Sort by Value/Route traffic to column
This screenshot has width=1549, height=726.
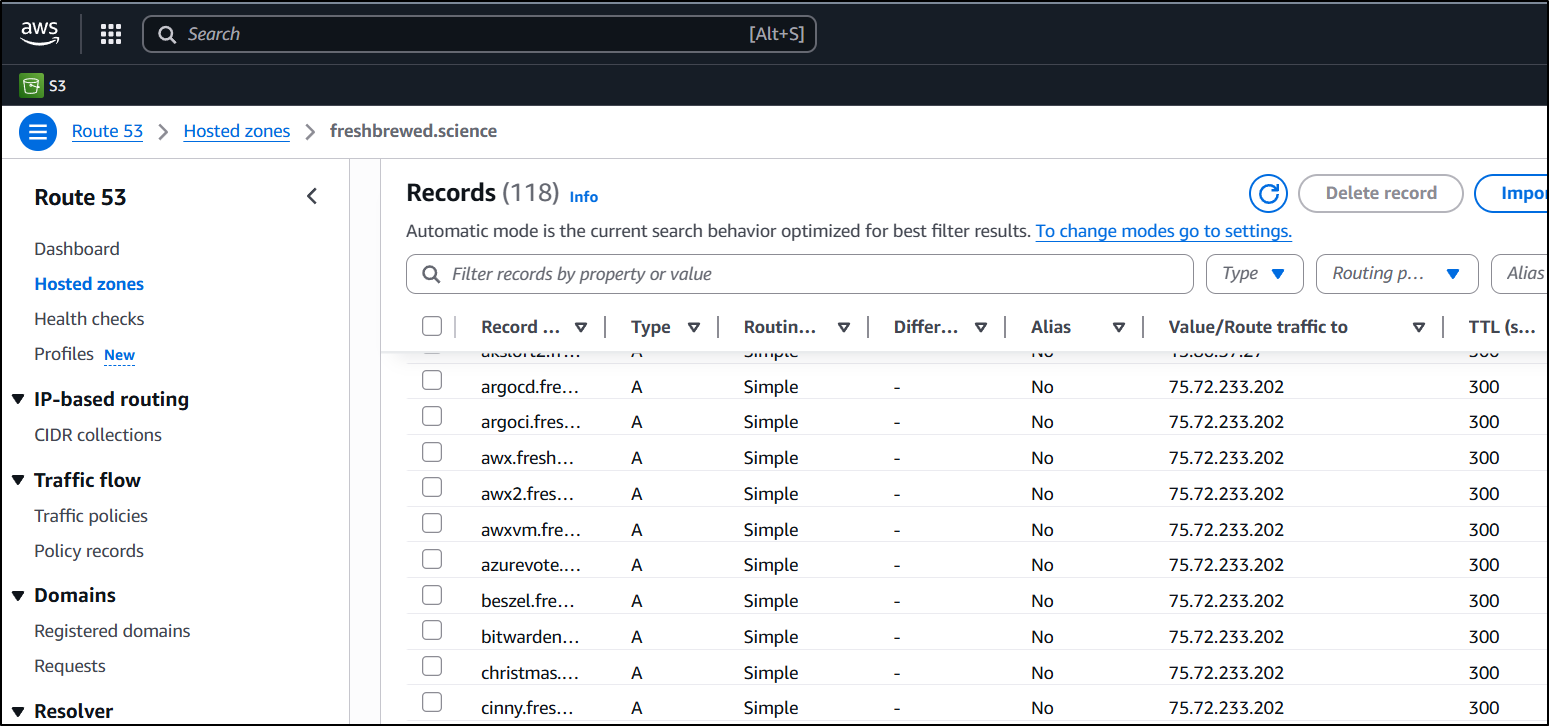[x=1418, y=327]
